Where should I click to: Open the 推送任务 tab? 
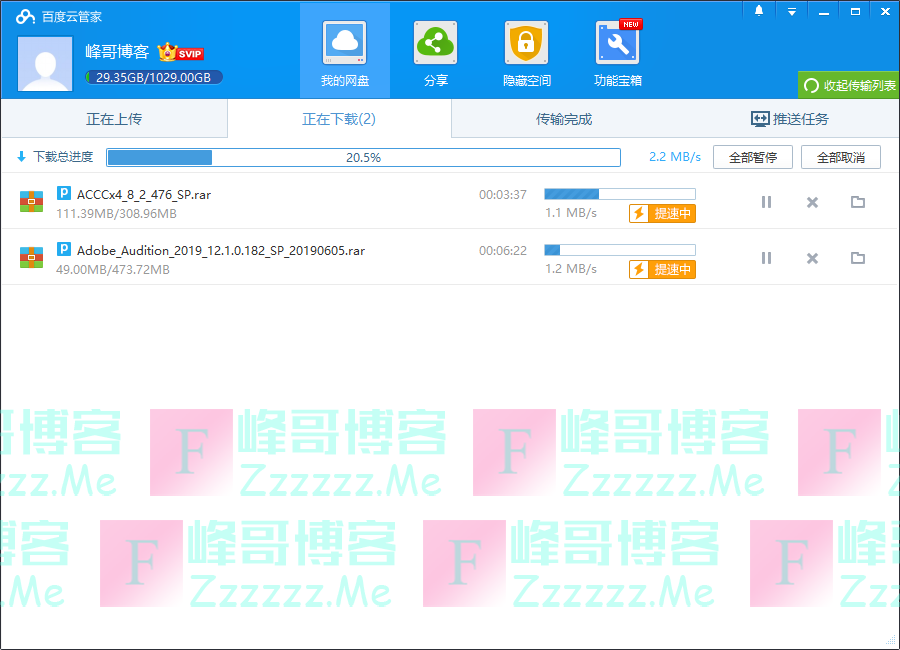[789, 119]
